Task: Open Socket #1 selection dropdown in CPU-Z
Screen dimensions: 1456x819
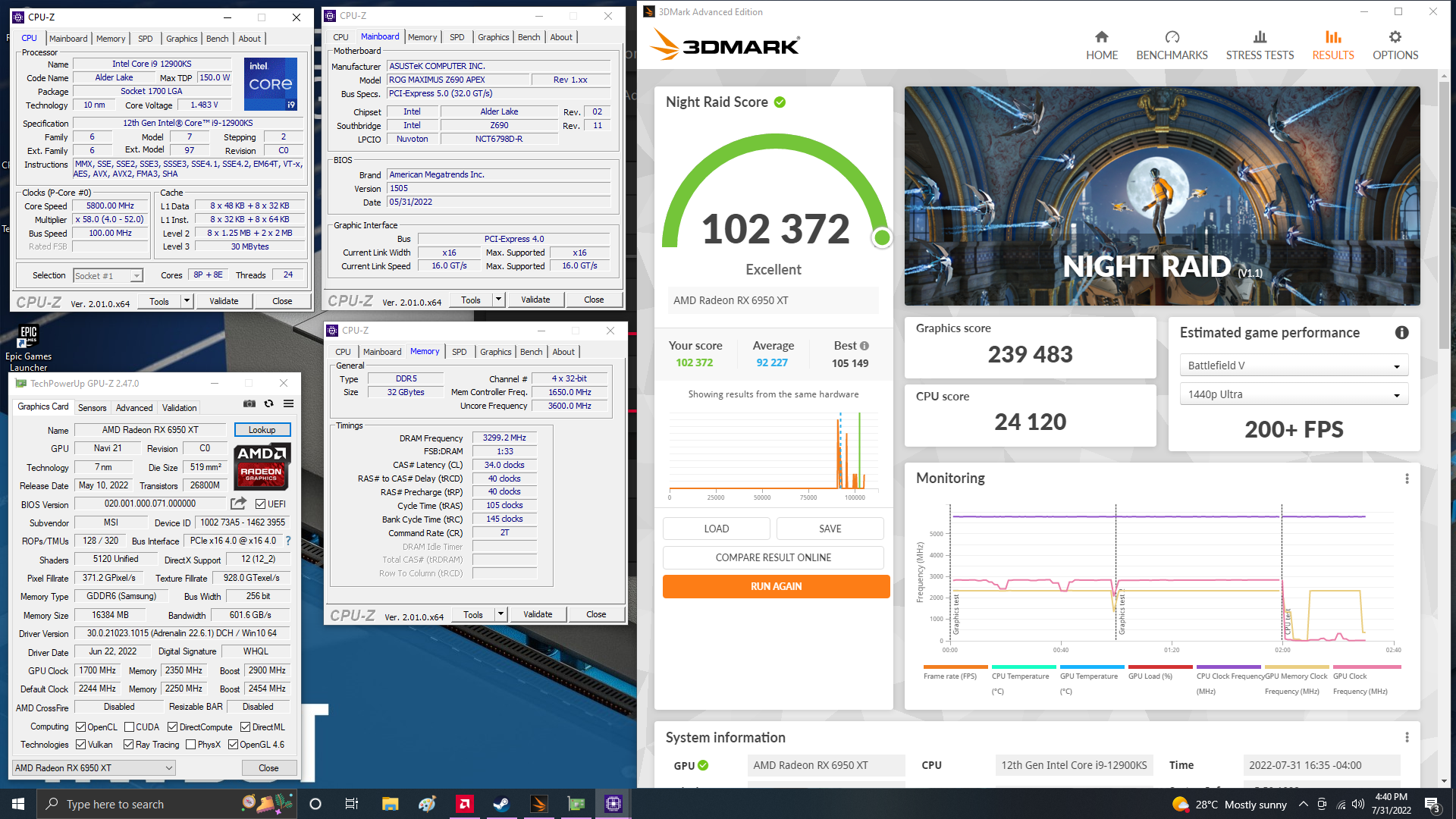Action: pyautogui.click(x=108, y=276)
